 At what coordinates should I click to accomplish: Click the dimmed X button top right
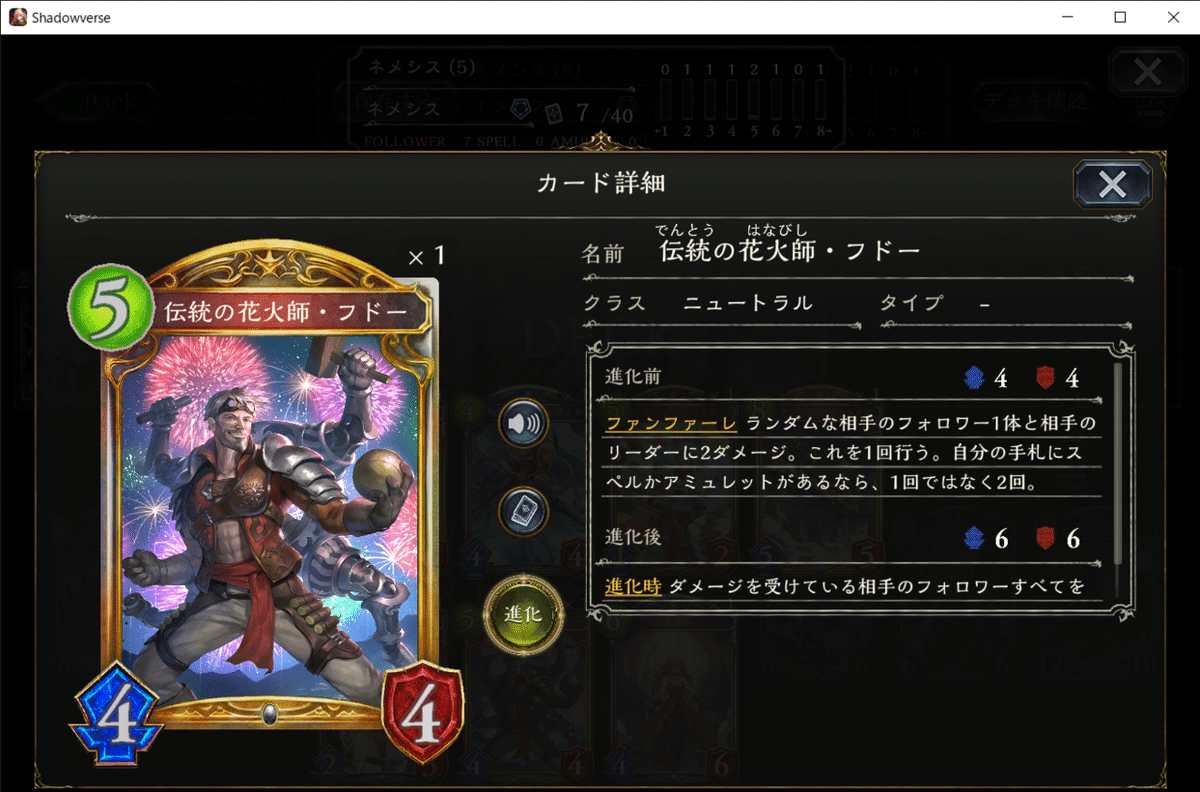1148,73
